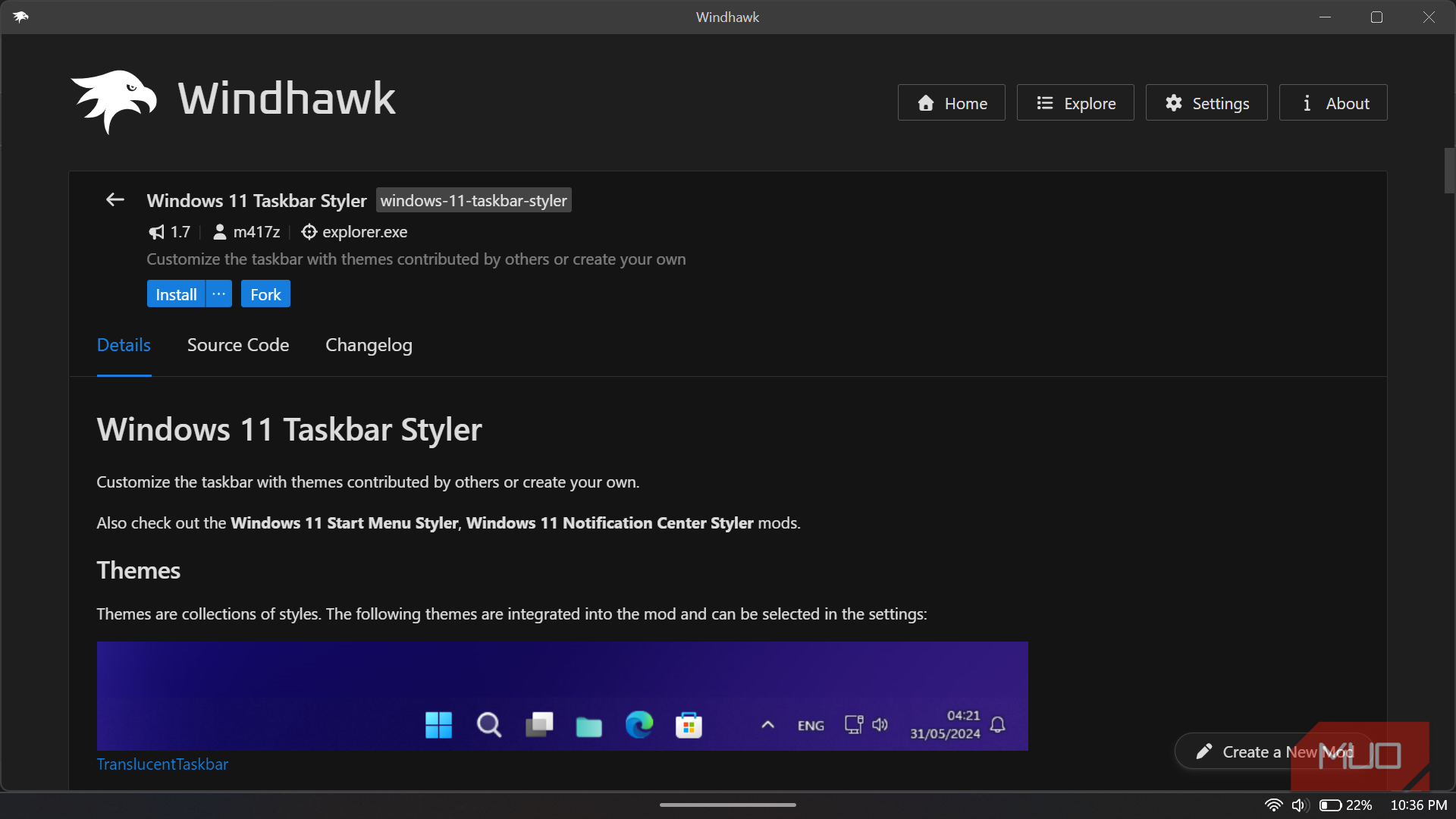
Task: Click the windows-11-taskbar-styler id tag
Action: pos(474,200)
